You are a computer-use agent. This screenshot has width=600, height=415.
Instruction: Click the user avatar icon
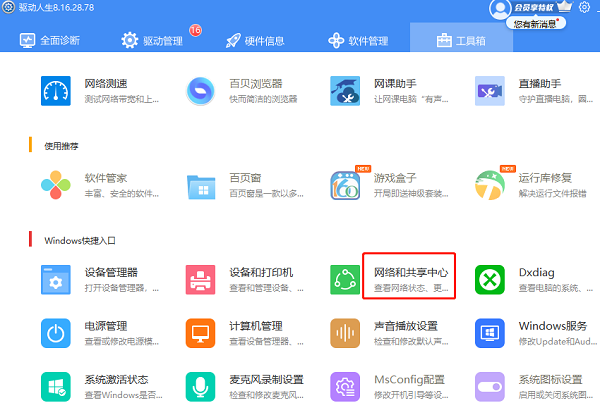[x=500, y=9]
